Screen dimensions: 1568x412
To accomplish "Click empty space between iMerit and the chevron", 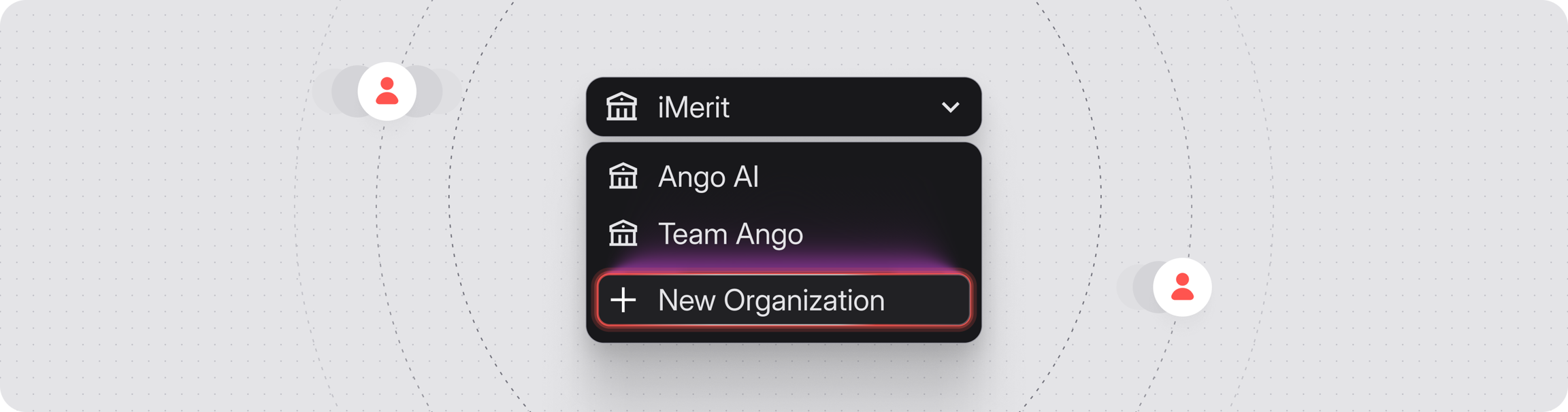I will click(834, 107).
